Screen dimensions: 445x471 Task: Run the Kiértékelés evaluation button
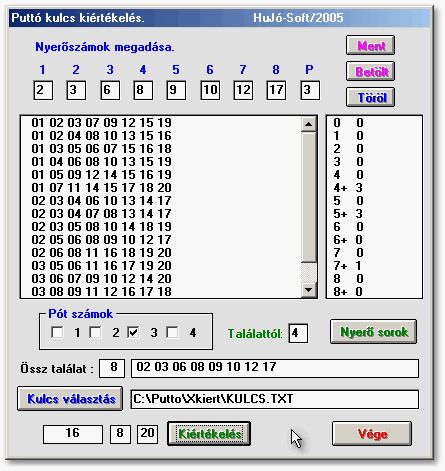click(x=209, y=433)
